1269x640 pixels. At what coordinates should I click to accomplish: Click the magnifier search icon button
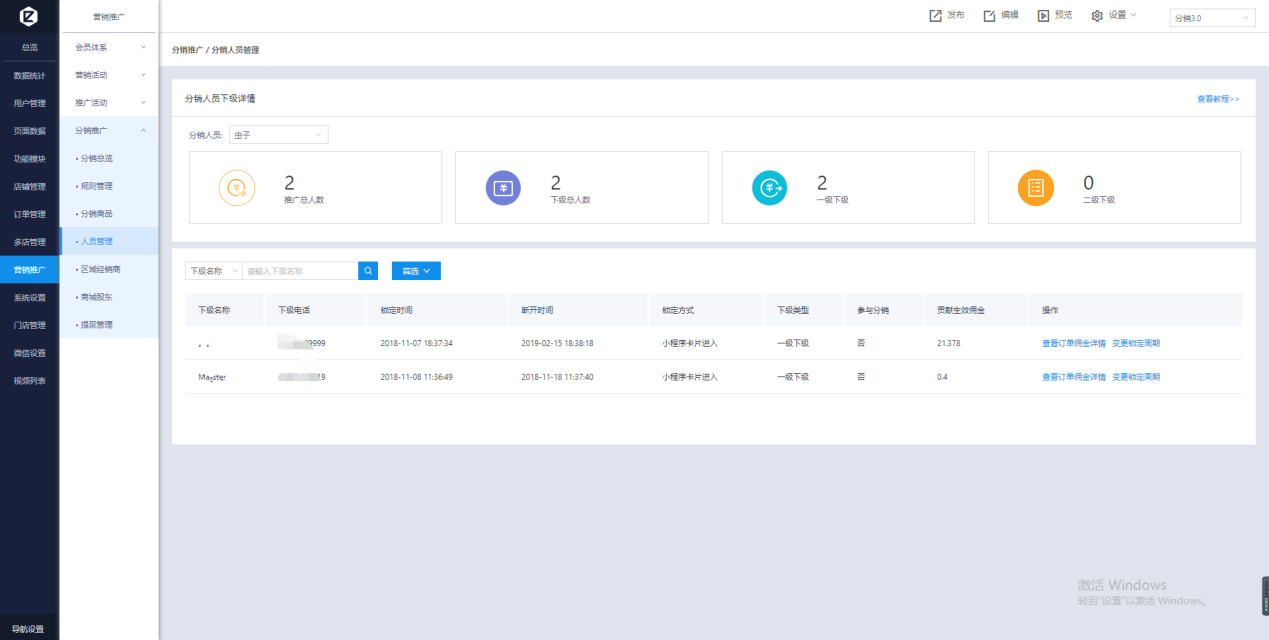pos(369,271)
